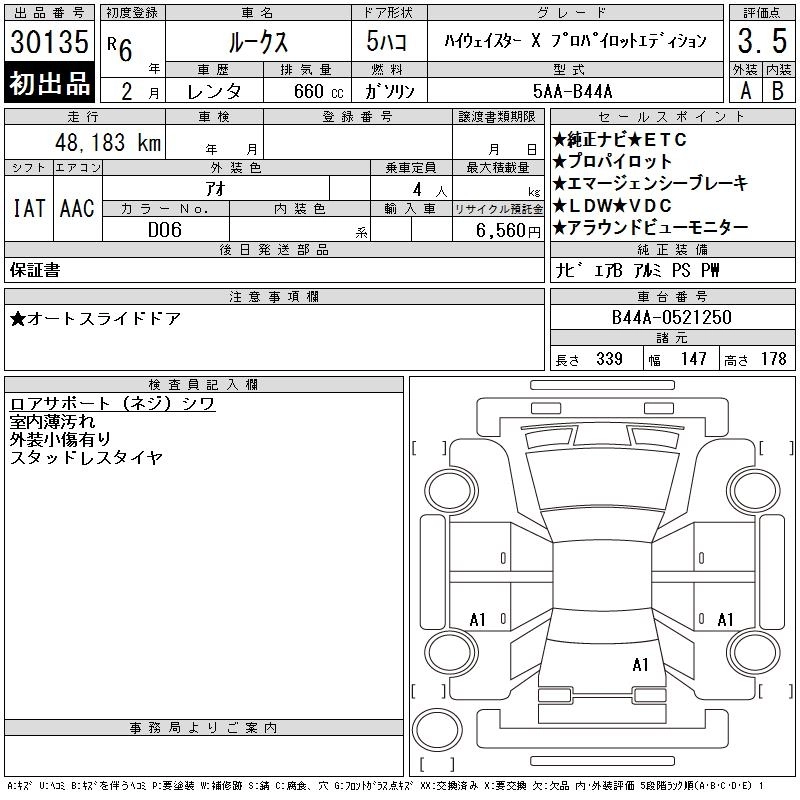Click the スタッドレスタイヤ inspector note
This screenshot has height=800, width=800.
pos(86,458)
